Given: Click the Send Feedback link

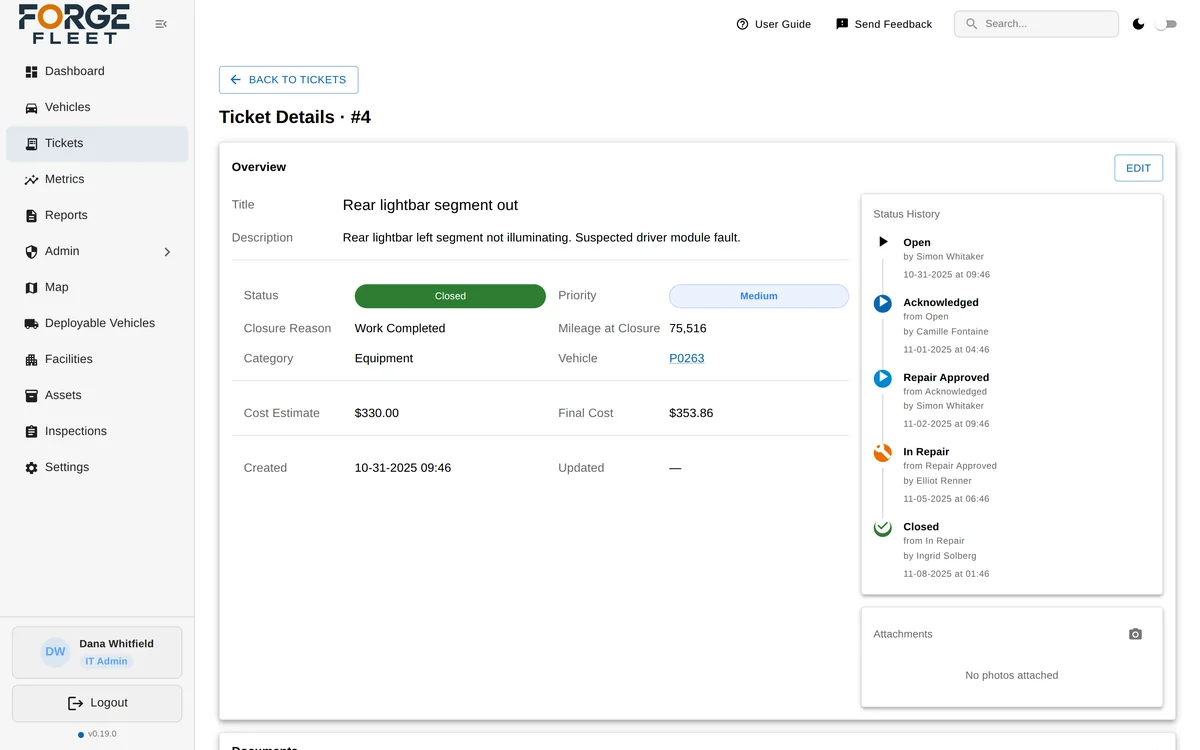Looking at the screenshot, I should [883, 24].
